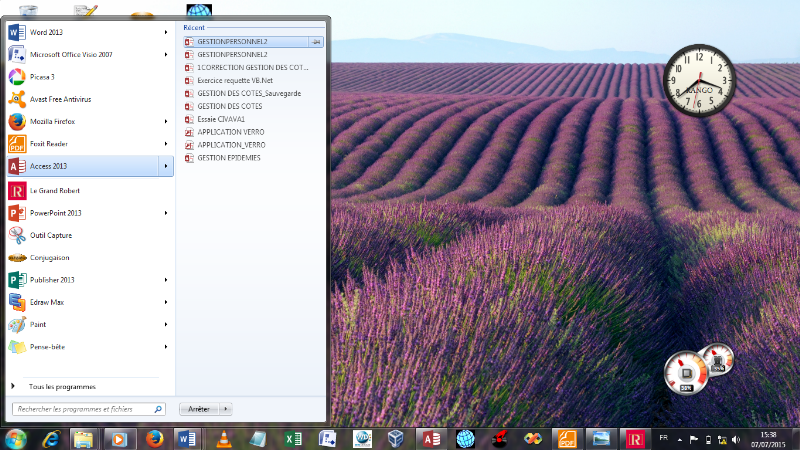Open recent file Essaie CIVAVA1
The image size is (800, 450).
pyautogui.click(x=221, y=119)
